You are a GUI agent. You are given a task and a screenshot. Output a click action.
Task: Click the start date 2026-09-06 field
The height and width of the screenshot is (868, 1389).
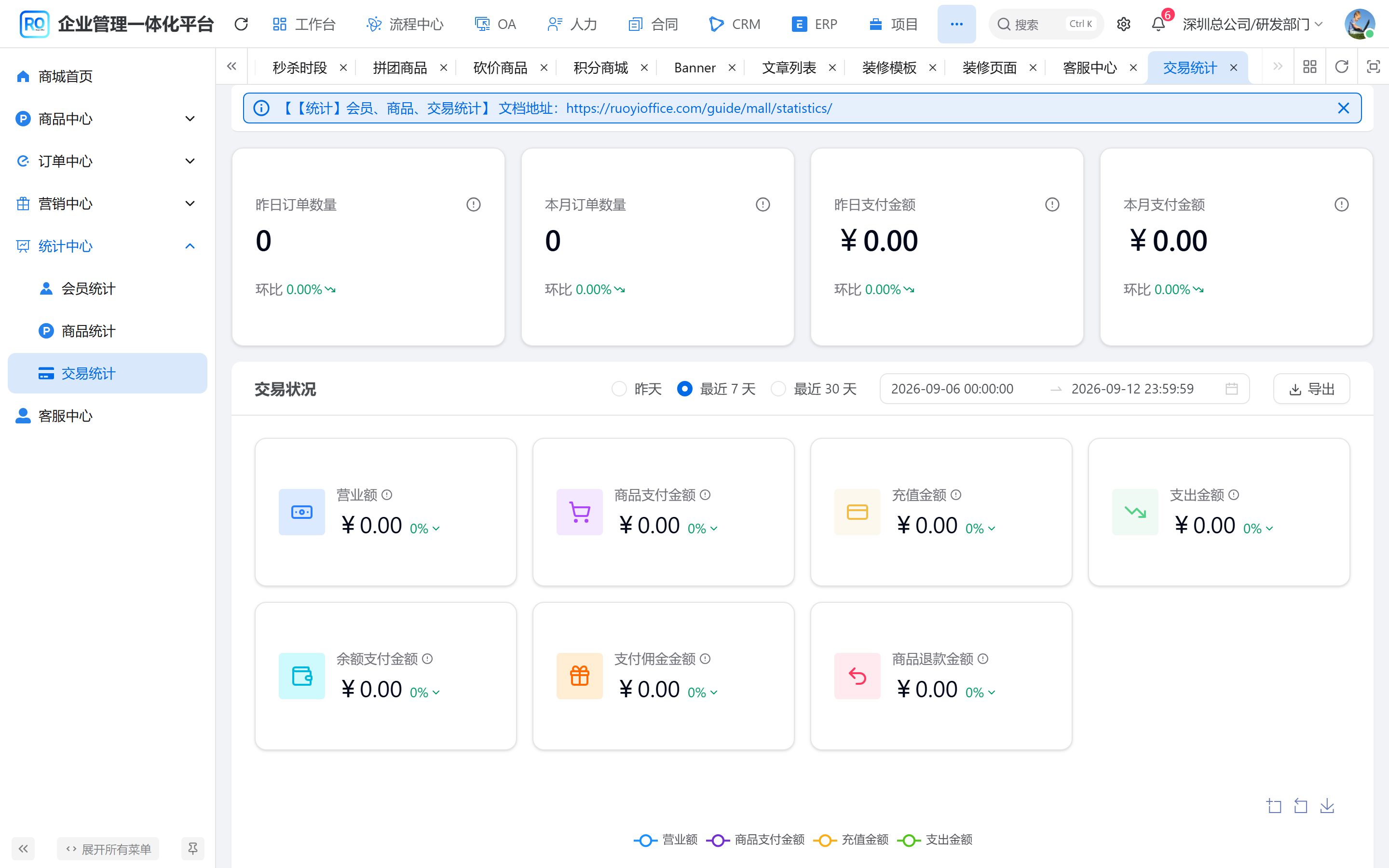click(x=952, y=389)
